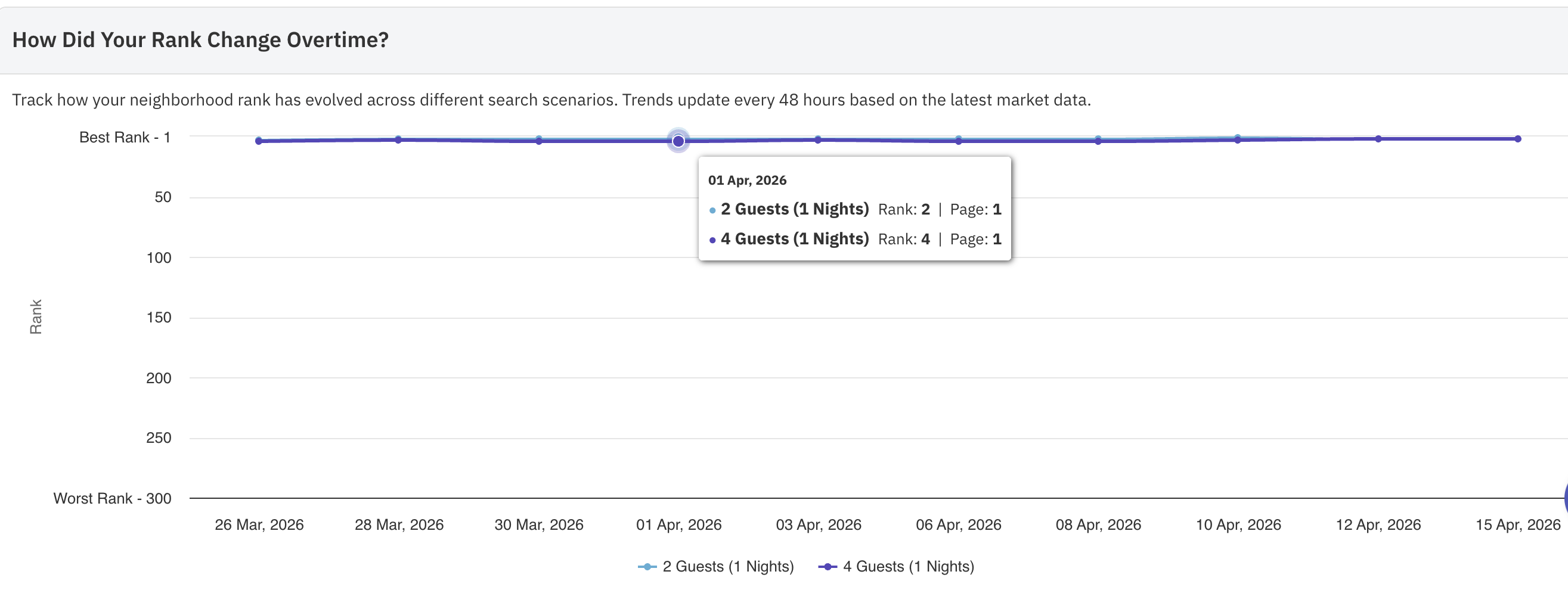
Task: Click the 10 Apr, 2026 data point
Action: pos(1238,140)
